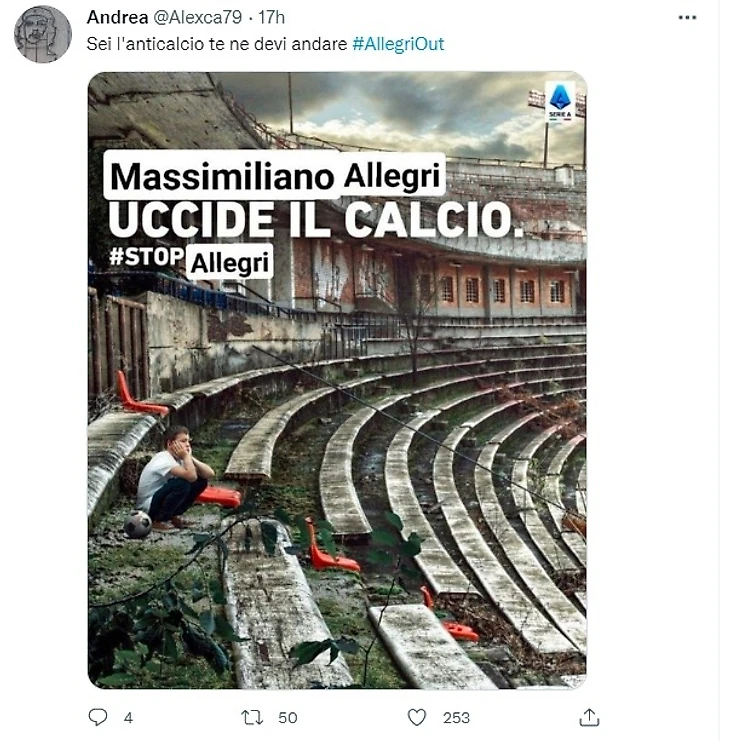
Task: Retweet the post using the arrows icon
Action: (x=252, y=717)
